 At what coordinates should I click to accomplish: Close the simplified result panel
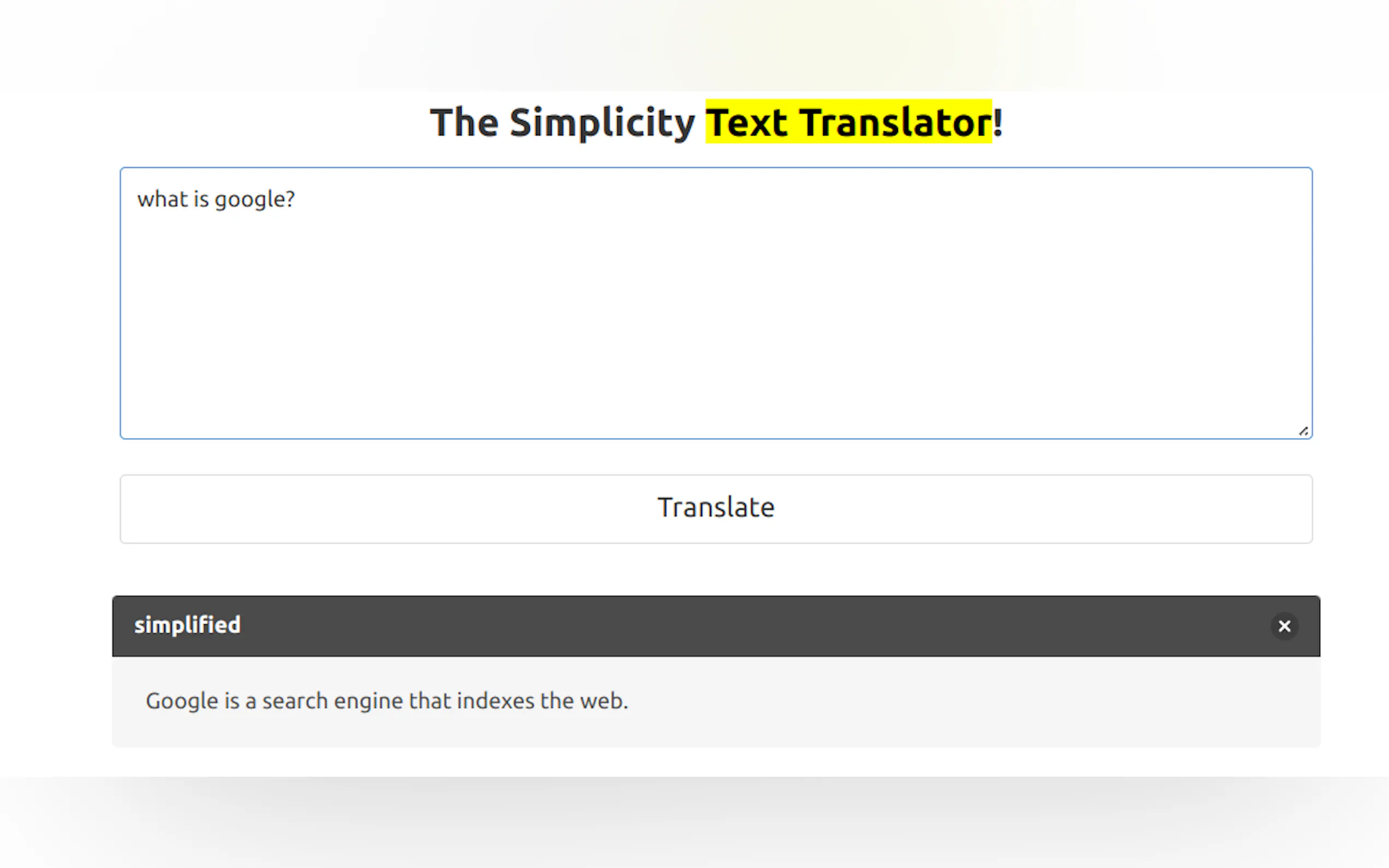click(x=1284, y=626)
